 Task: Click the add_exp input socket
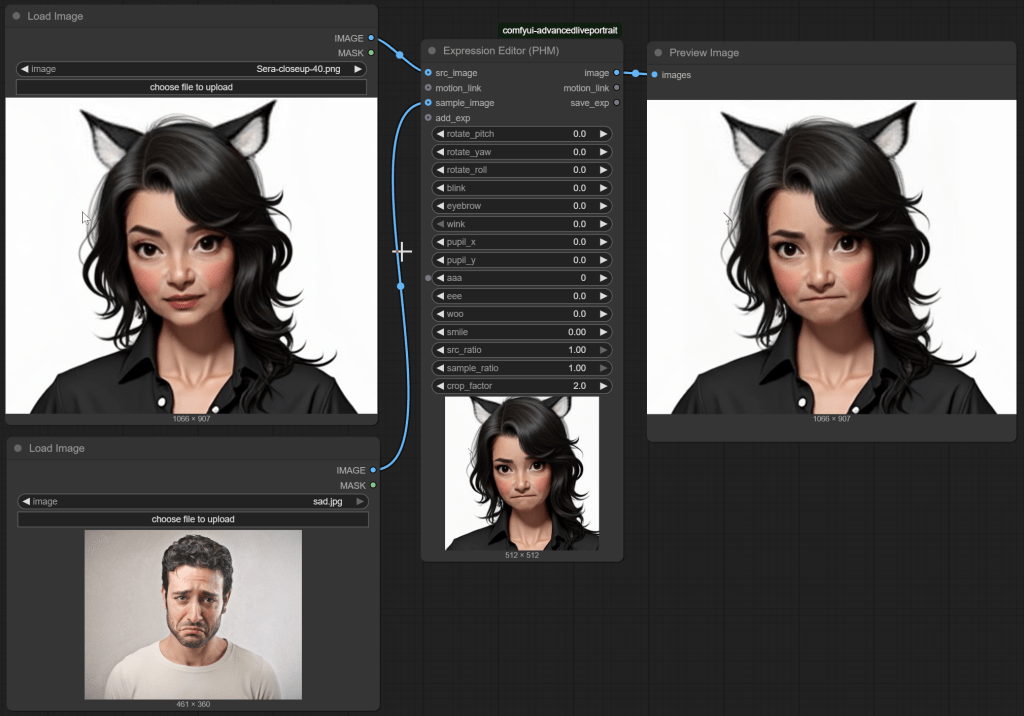point(428,118)
